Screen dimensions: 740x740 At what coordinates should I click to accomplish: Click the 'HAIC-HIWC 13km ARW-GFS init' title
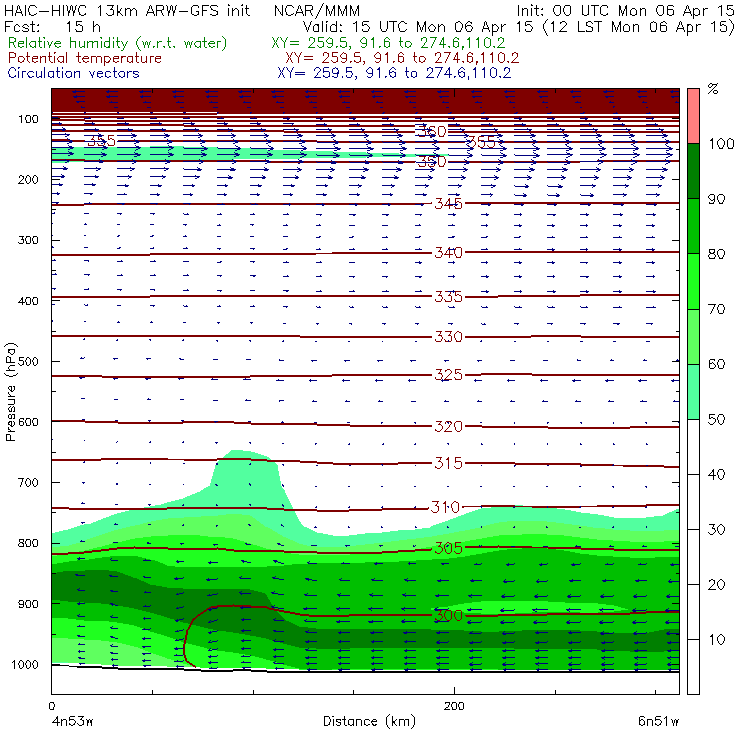[127, 11]
